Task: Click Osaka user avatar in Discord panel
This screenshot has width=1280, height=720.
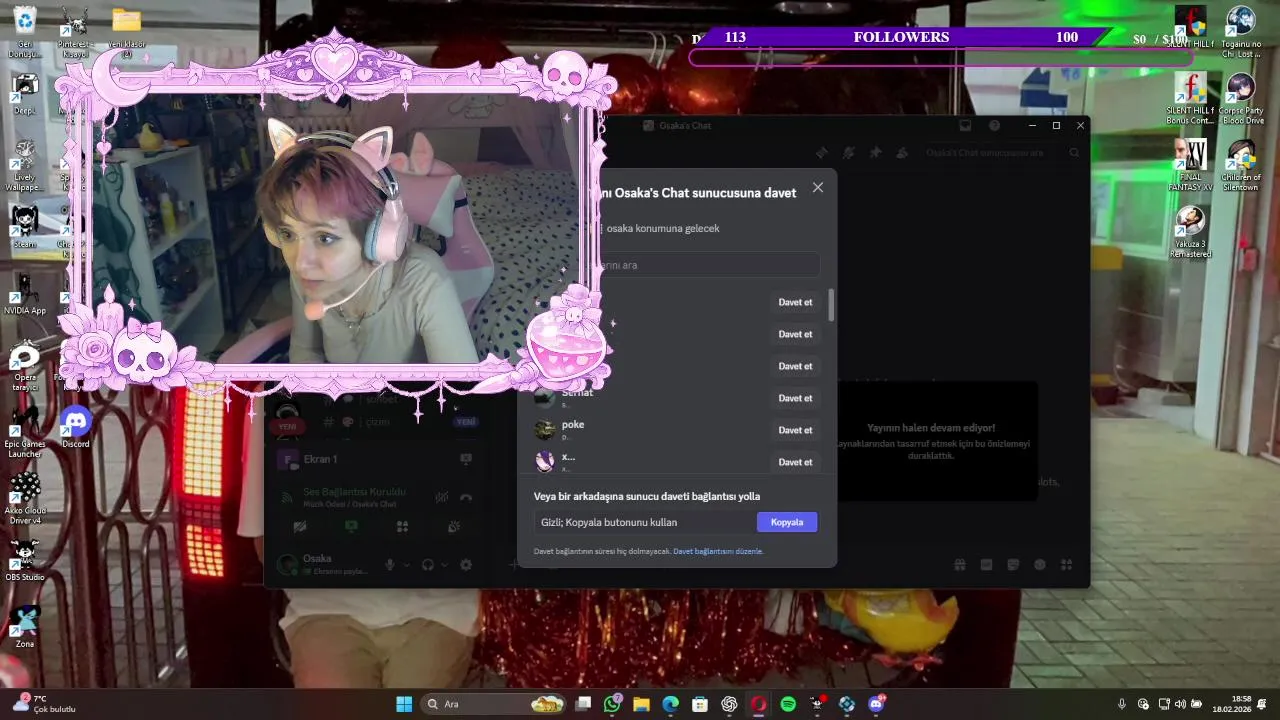Action: (288, 565)
